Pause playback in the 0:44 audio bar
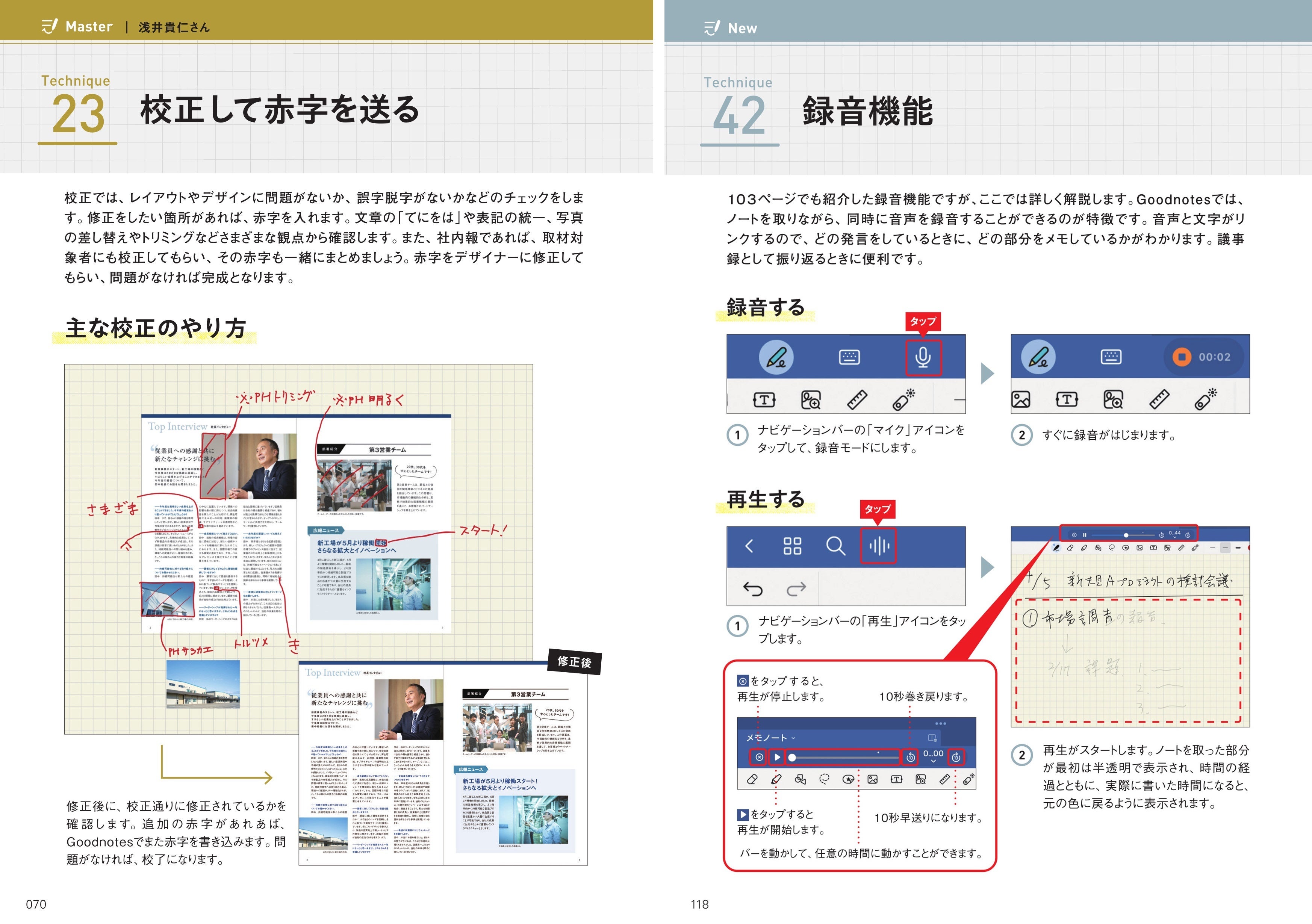 click(1085, 535)
